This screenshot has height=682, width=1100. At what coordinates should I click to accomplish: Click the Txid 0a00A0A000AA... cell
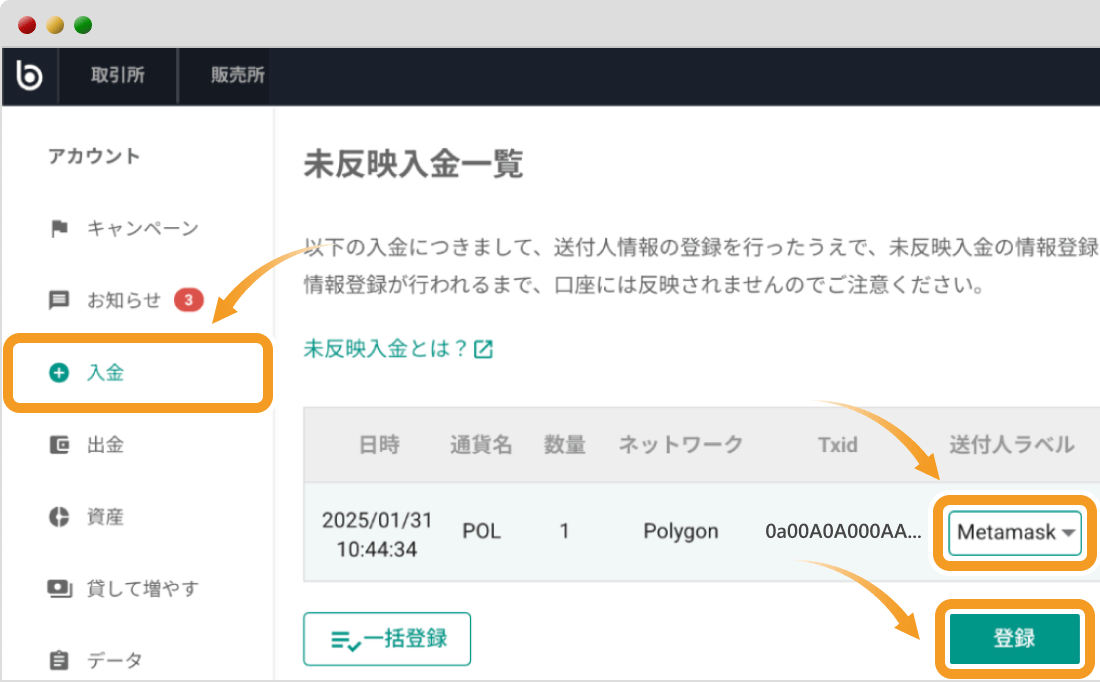point(843,531)
